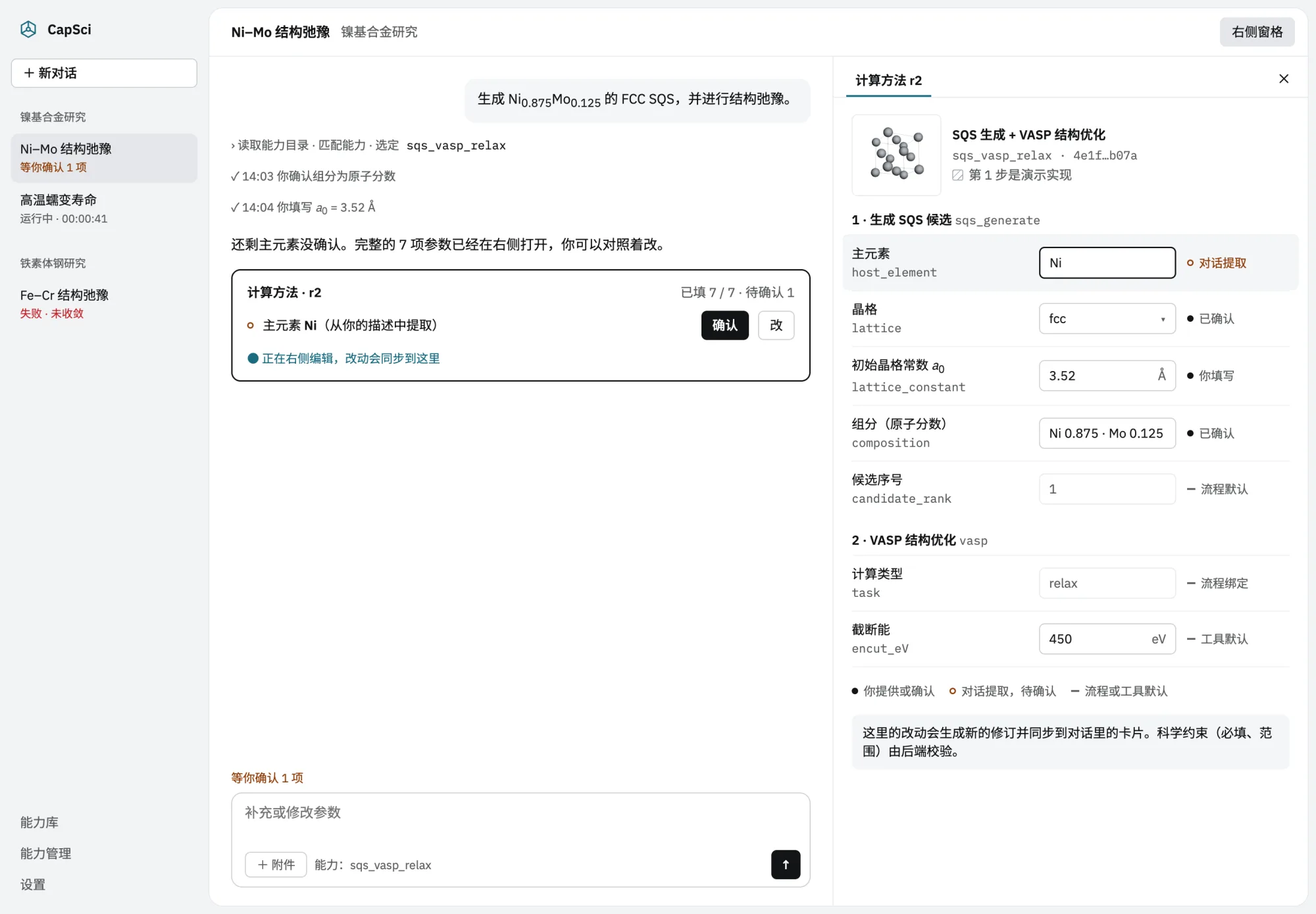Image resolution: width=1316 pixels, height=914 pixels.
Task: Edit the composition Ni 0.875 · Mo 0.125 field
Action: pos(1107,433)
